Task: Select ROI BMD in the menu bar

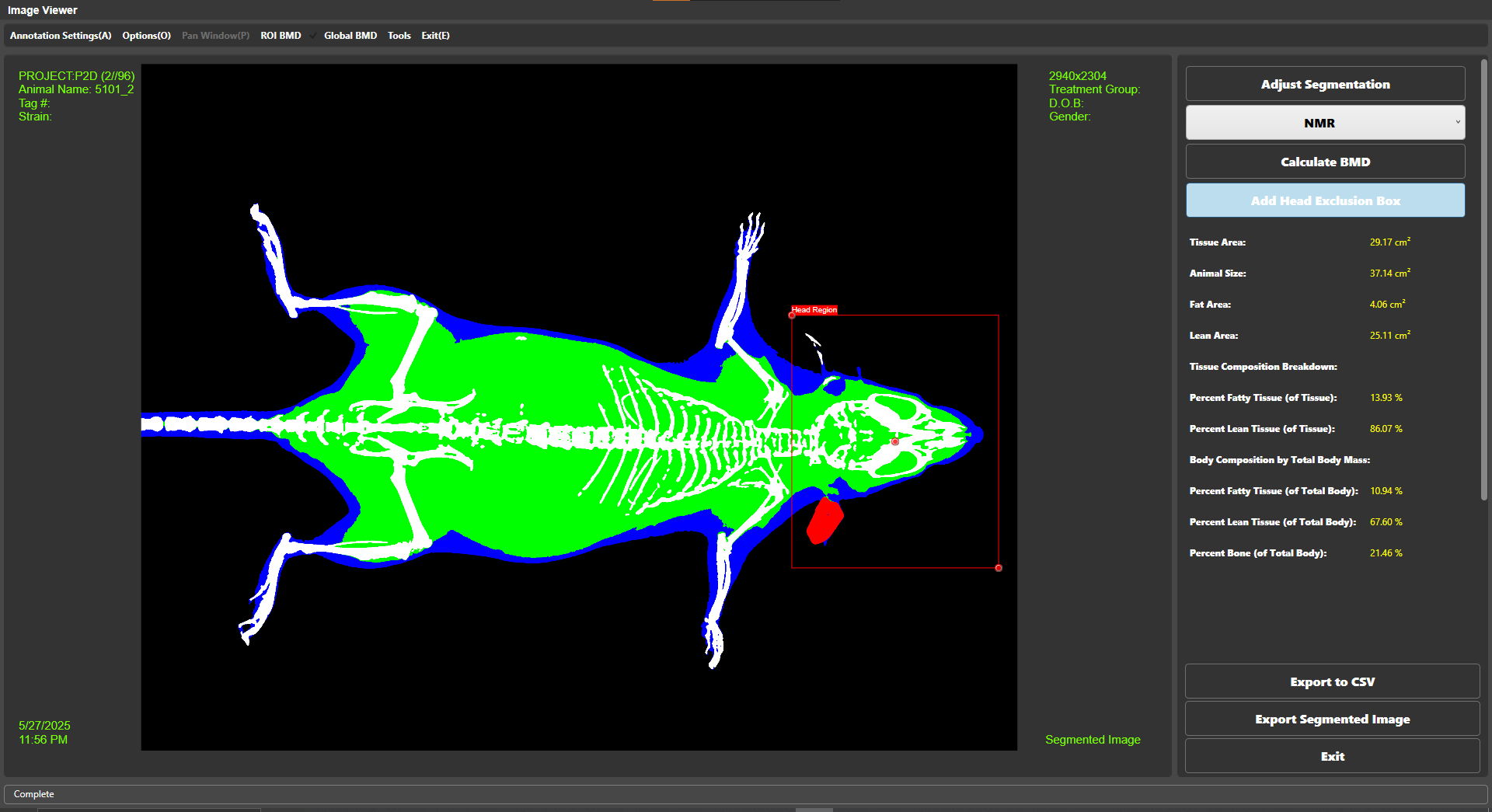Action: 281,36
